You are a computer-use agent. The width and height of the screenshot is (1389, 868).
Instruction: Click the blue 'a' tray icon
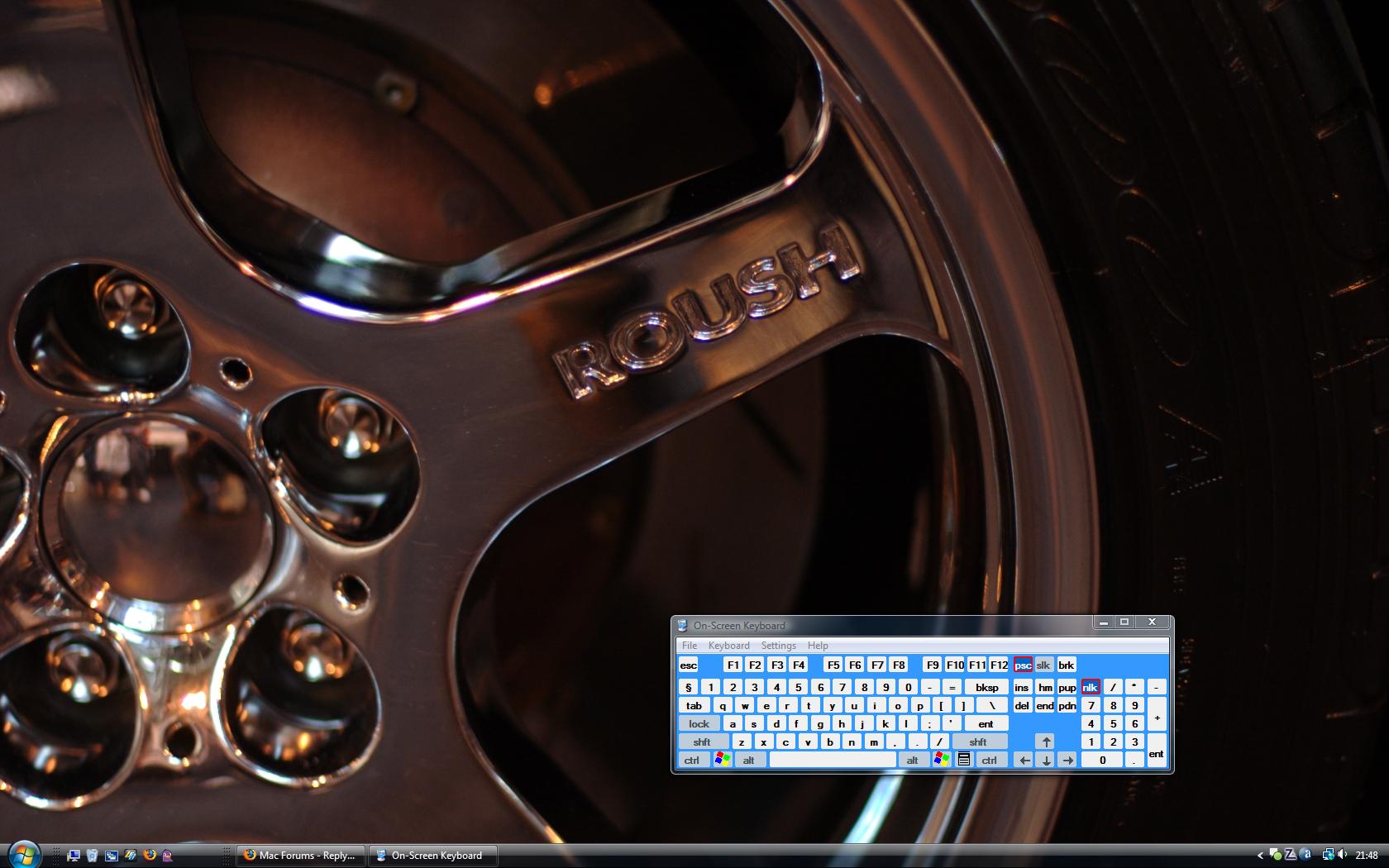1305,856
